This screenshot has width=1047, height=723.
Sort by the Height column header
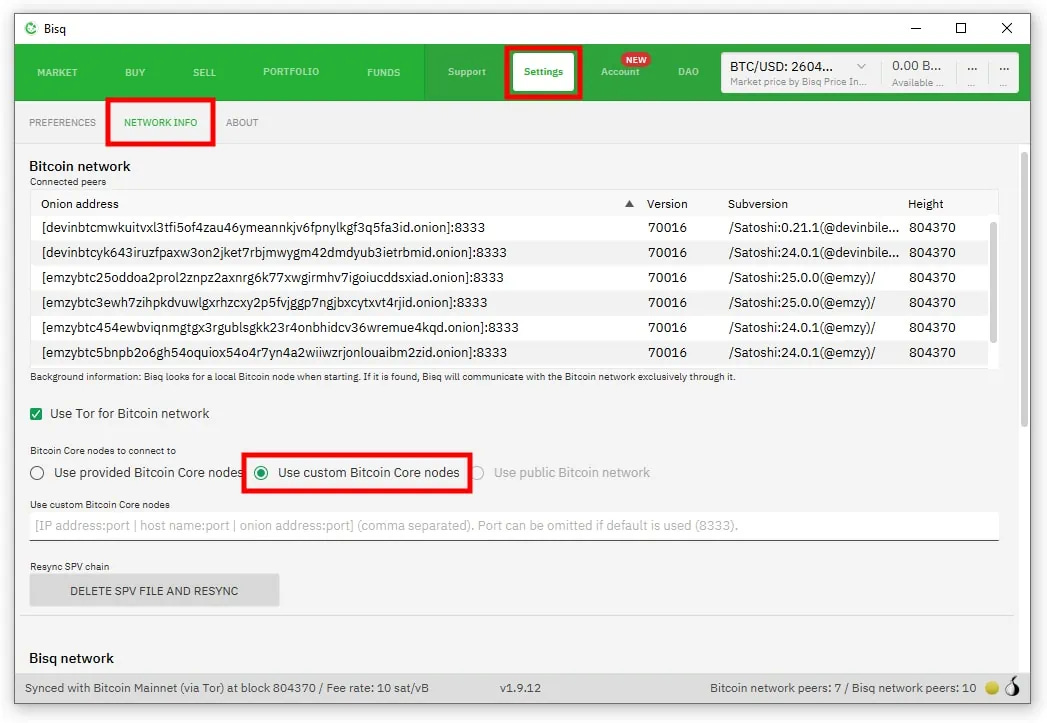pyautogui.click(x=925, y=204)
